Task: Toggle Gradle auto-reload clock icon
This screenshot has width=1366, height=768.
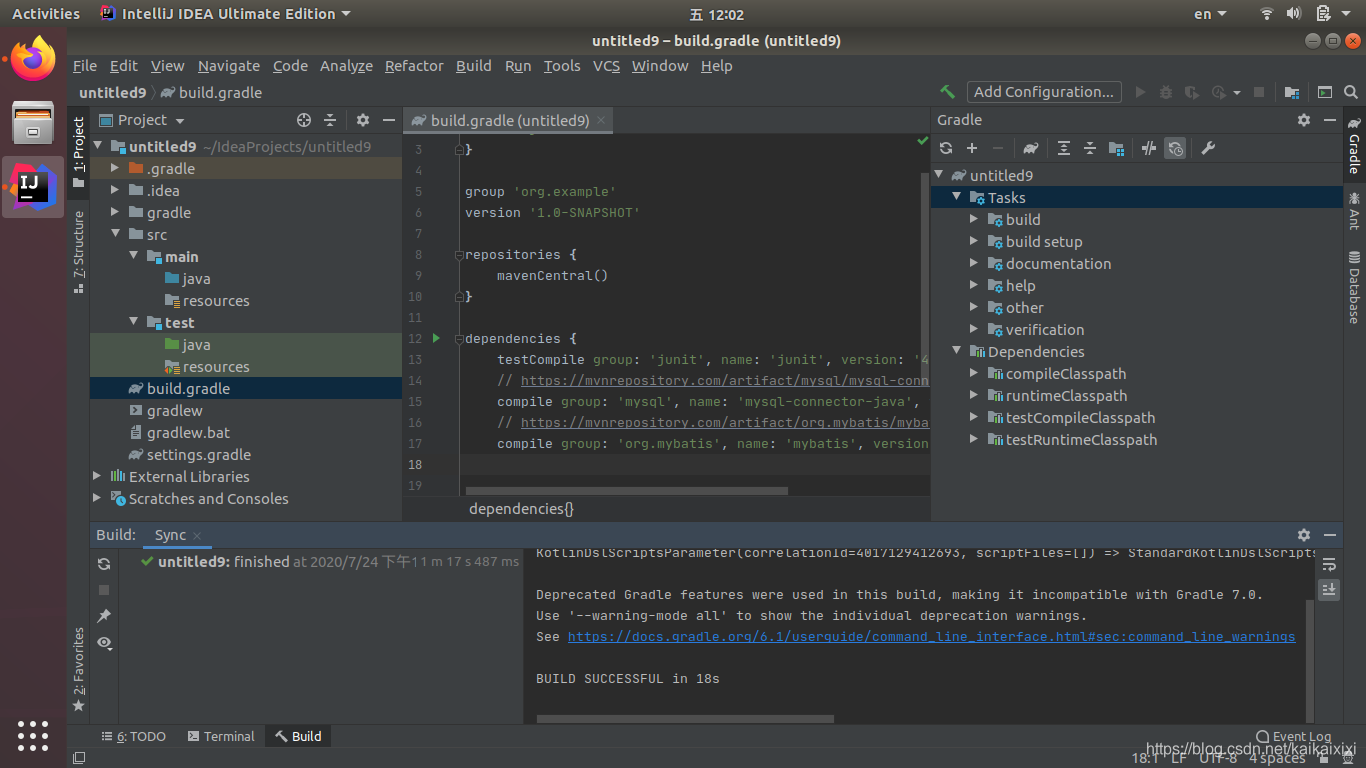Action: 1175,148
